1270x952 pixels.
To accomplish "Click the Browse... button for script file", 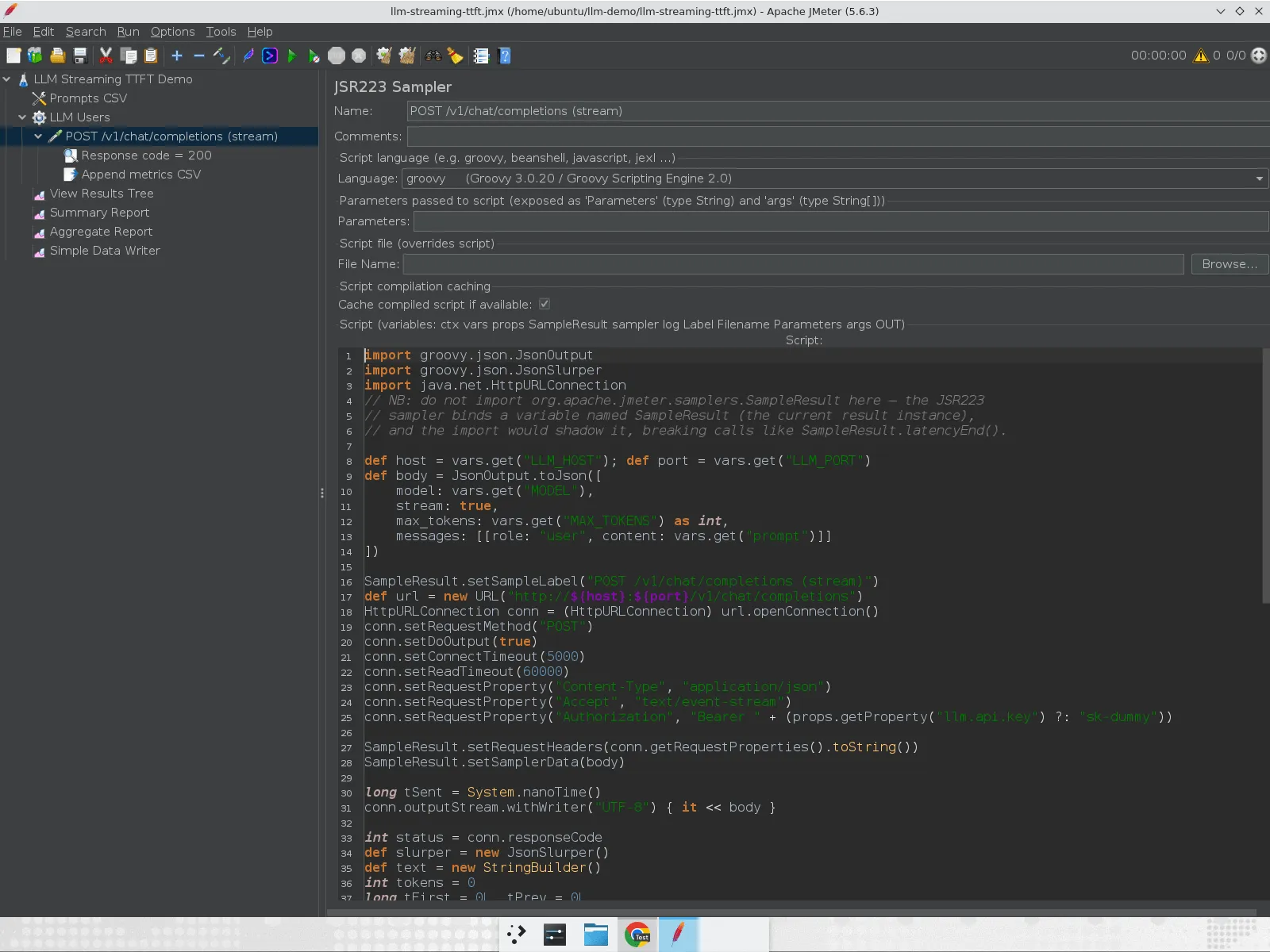I will pyautogui.click(x=1229, y=264).
